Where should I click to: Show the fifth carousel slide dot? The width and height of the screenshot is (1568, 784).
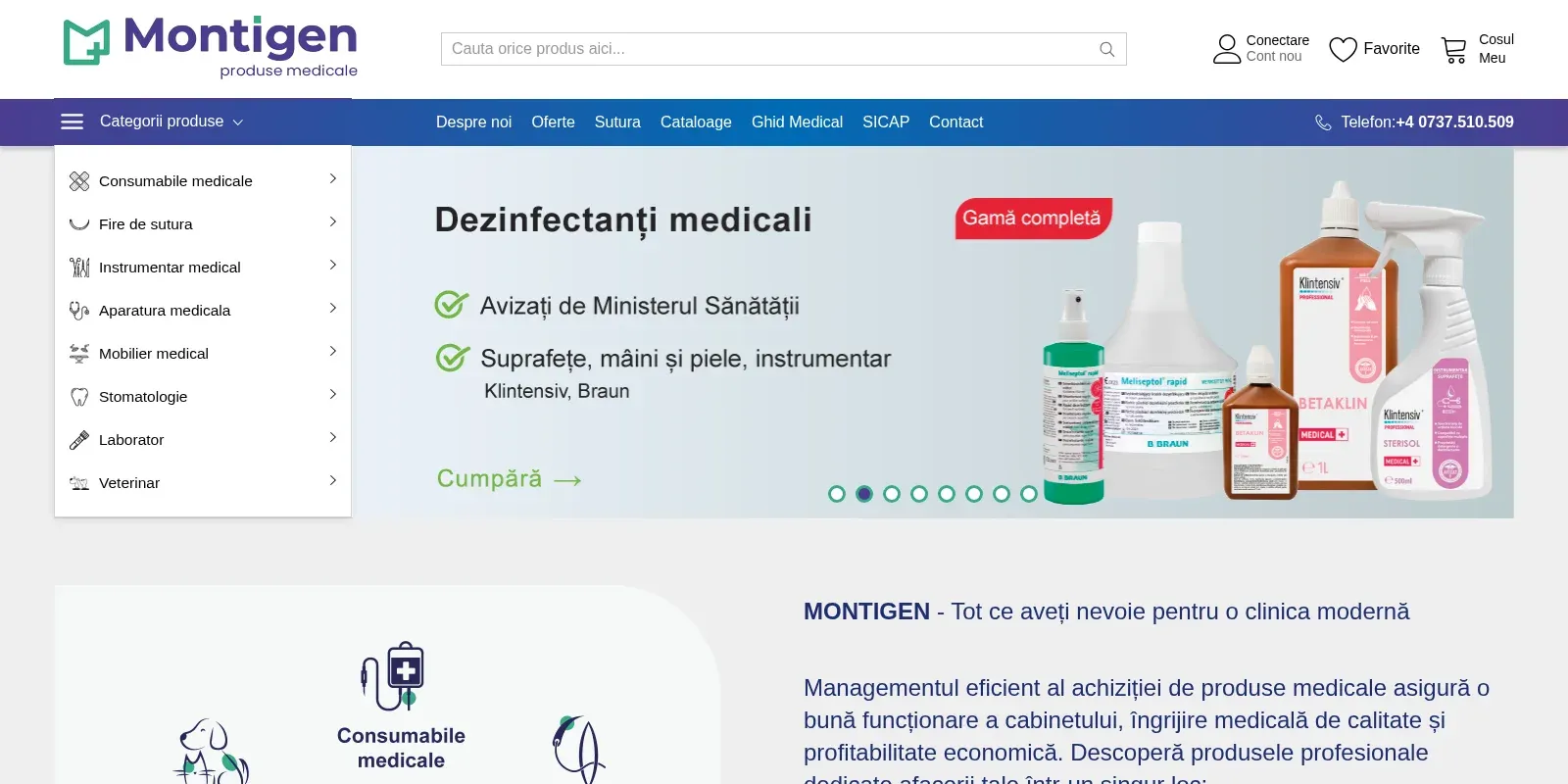[x=947, y=494]
